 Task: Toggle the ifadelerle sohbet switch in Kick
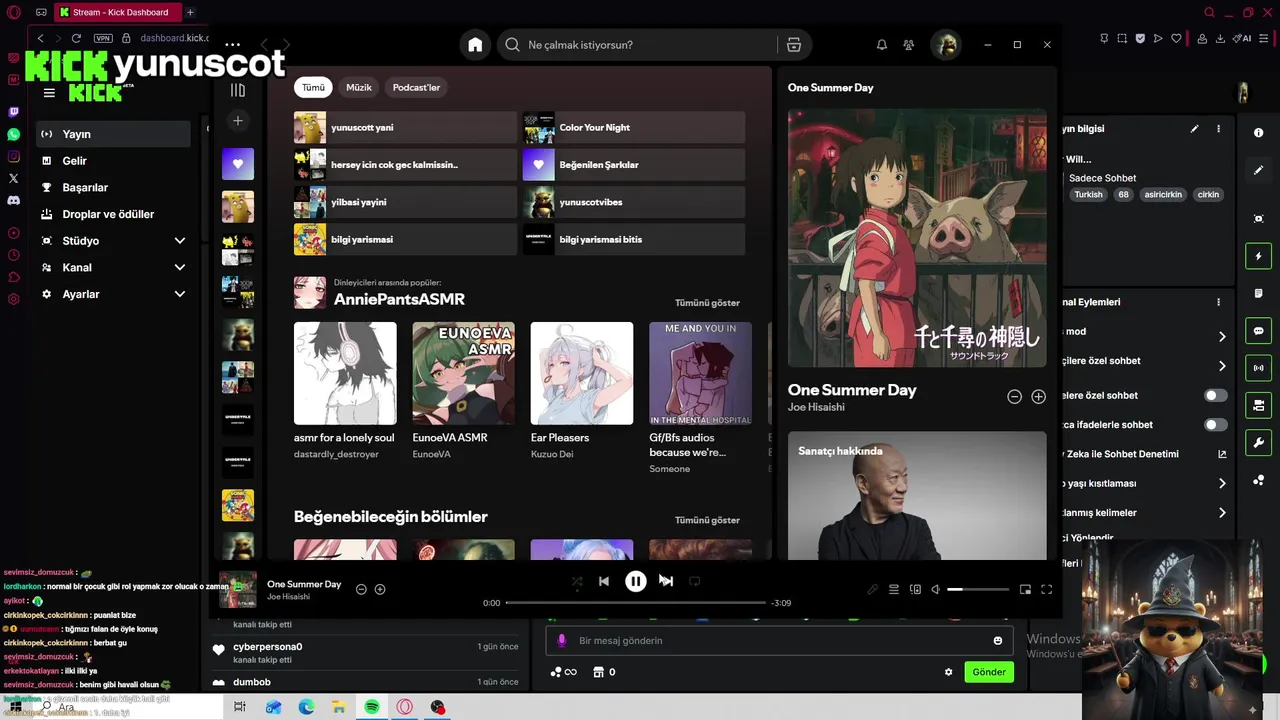pos(1215,425)
